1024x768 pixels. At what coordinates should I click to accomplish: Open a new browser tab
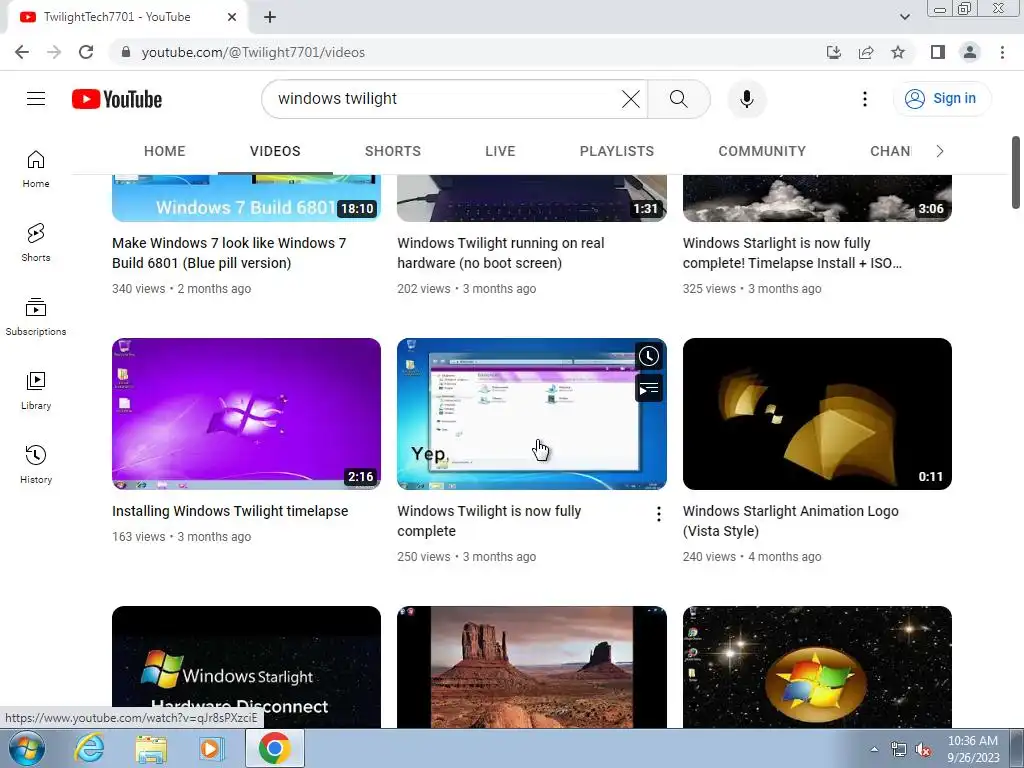click(270, 17)
